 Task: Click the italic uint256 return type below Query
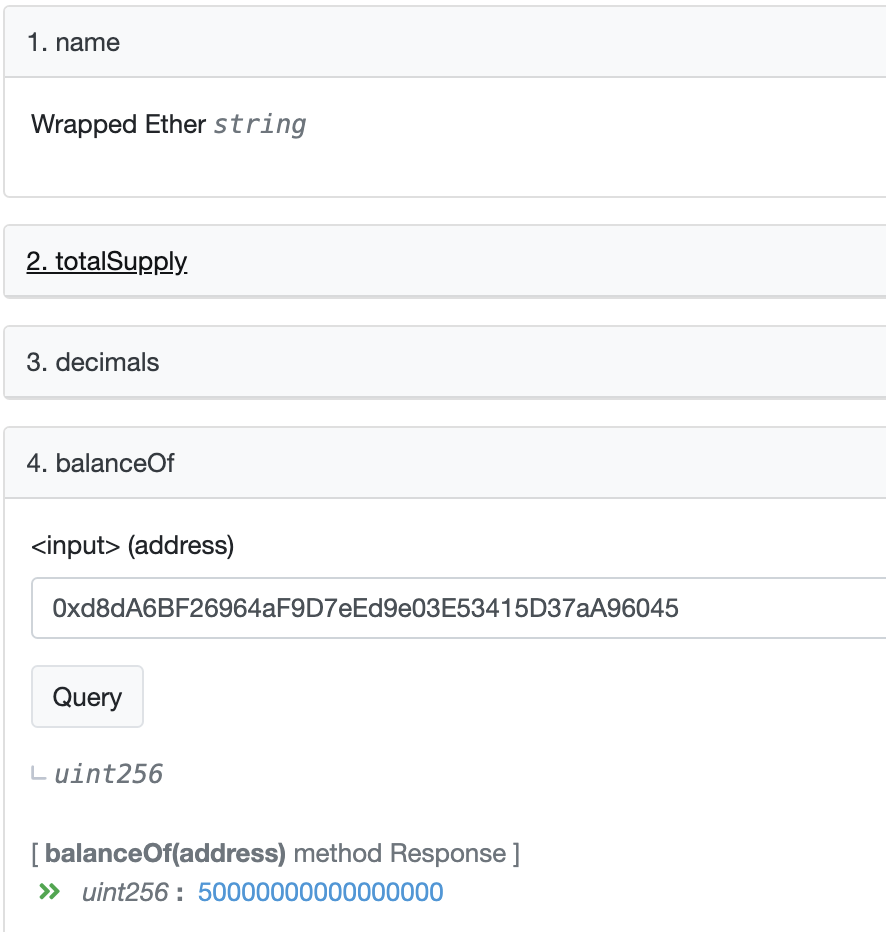click(108, 774)
